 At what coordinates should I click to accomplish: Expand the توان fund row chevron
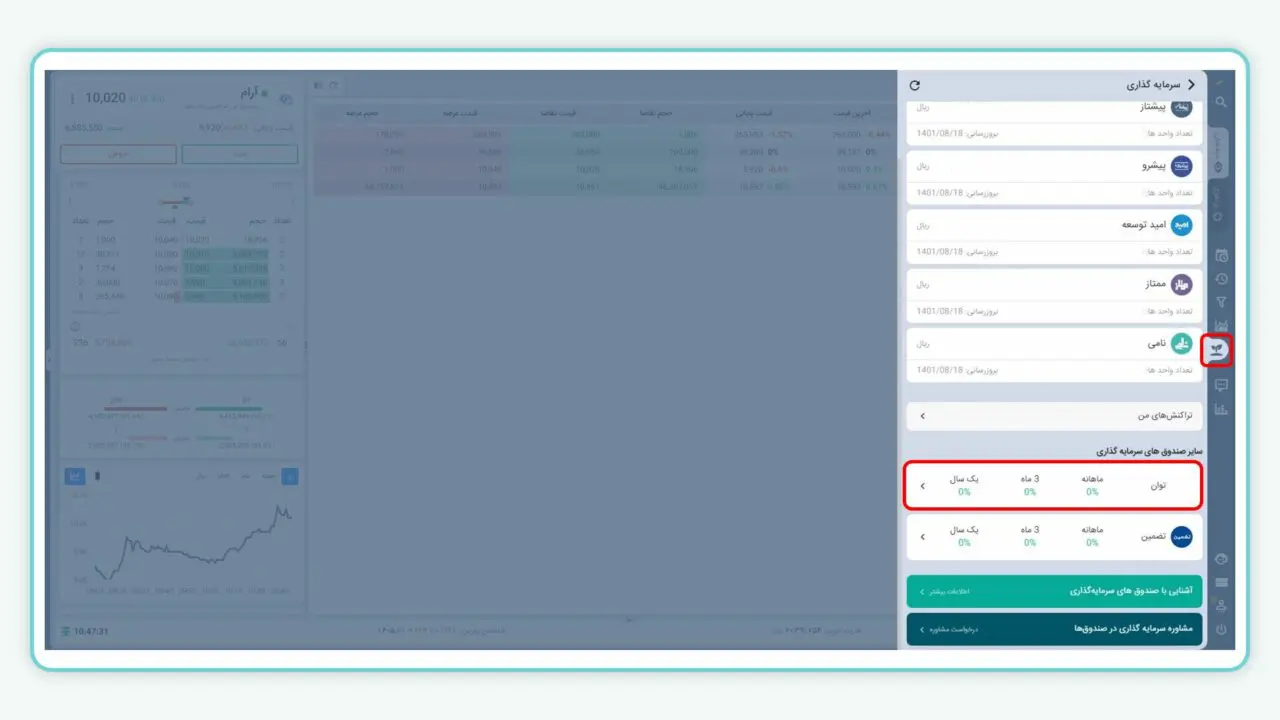922,486
